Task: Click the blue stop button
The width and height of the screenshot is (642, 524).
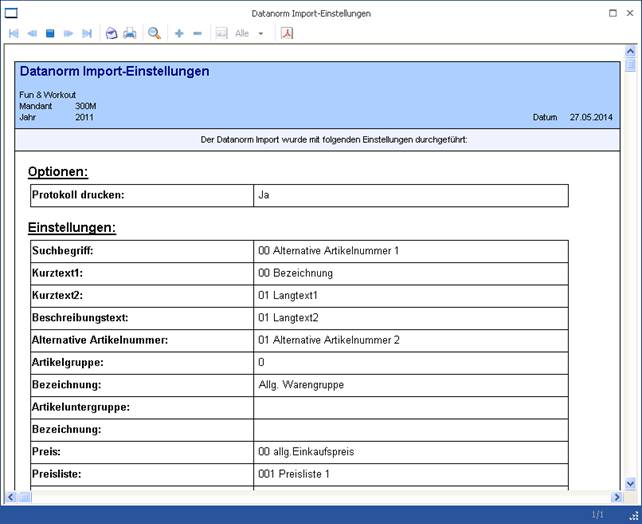Action: (x=49, y=33)
